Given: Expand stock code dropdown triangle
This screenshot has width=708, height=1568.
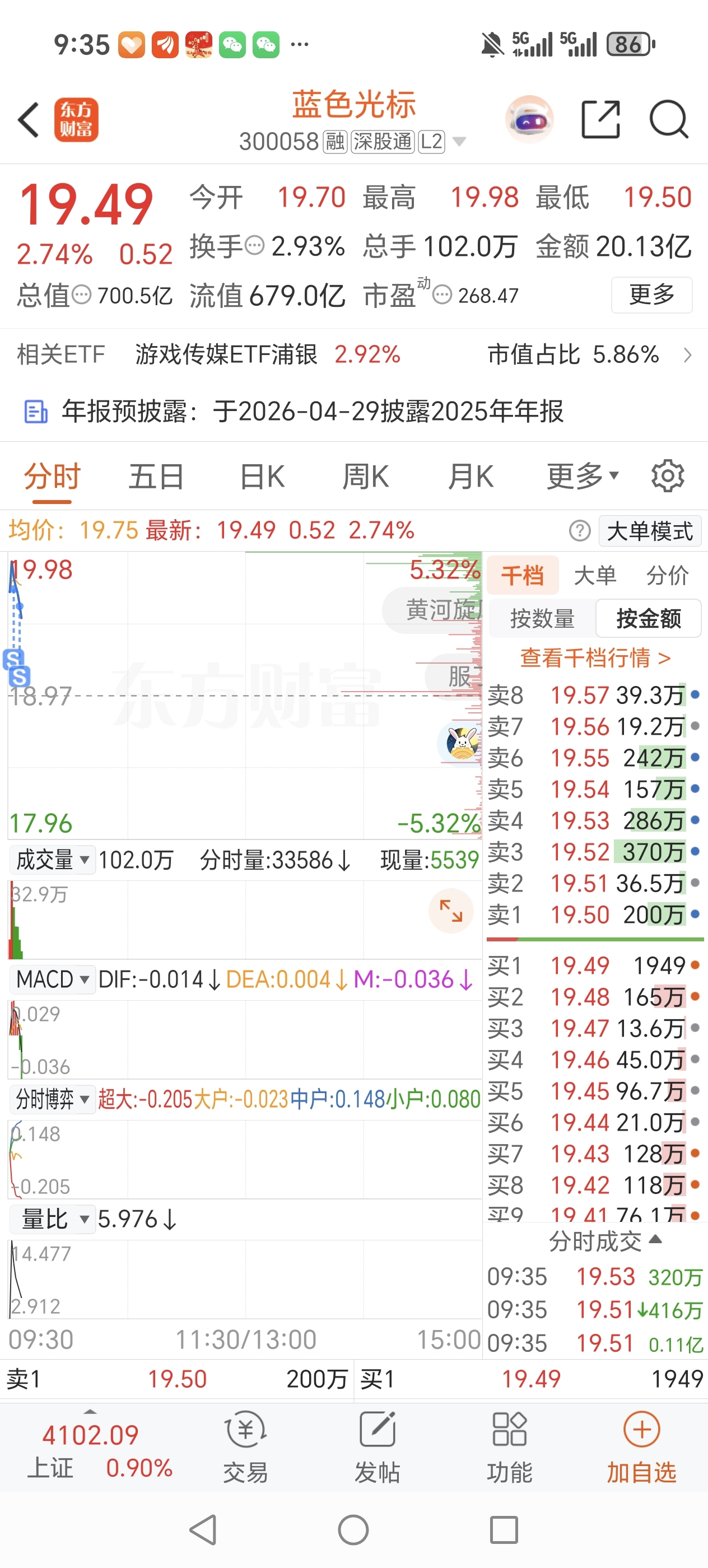Looking at the screenshot, I should click(460, 142).
